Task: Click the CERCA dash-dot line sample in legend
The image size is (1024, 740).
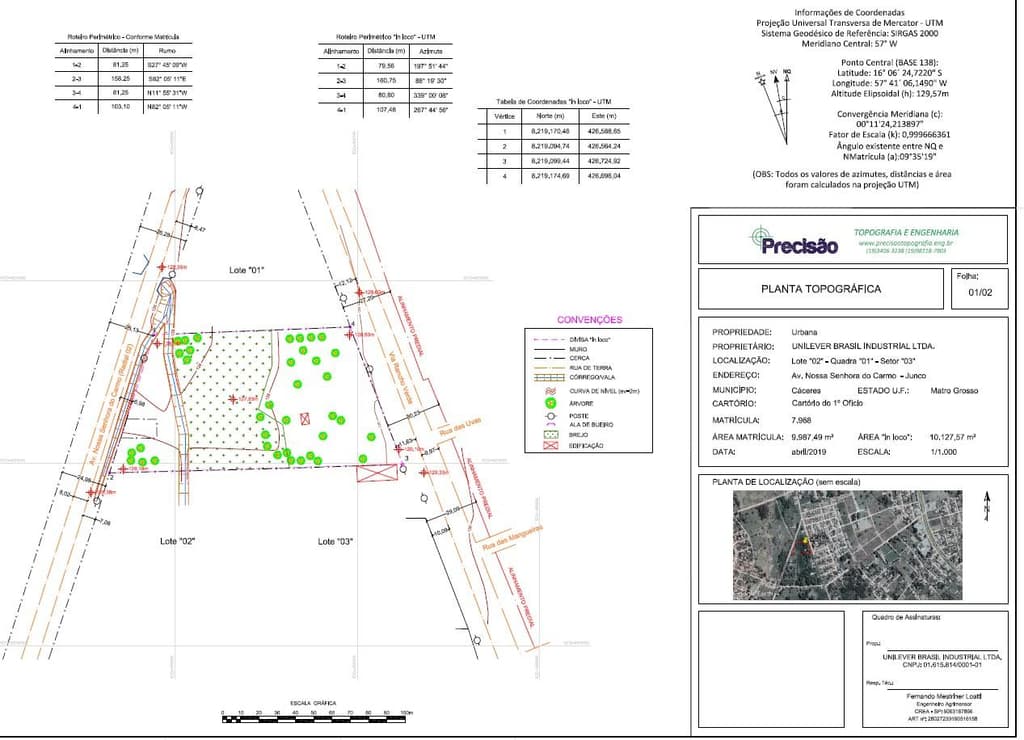Action: (x=549, y=359)
